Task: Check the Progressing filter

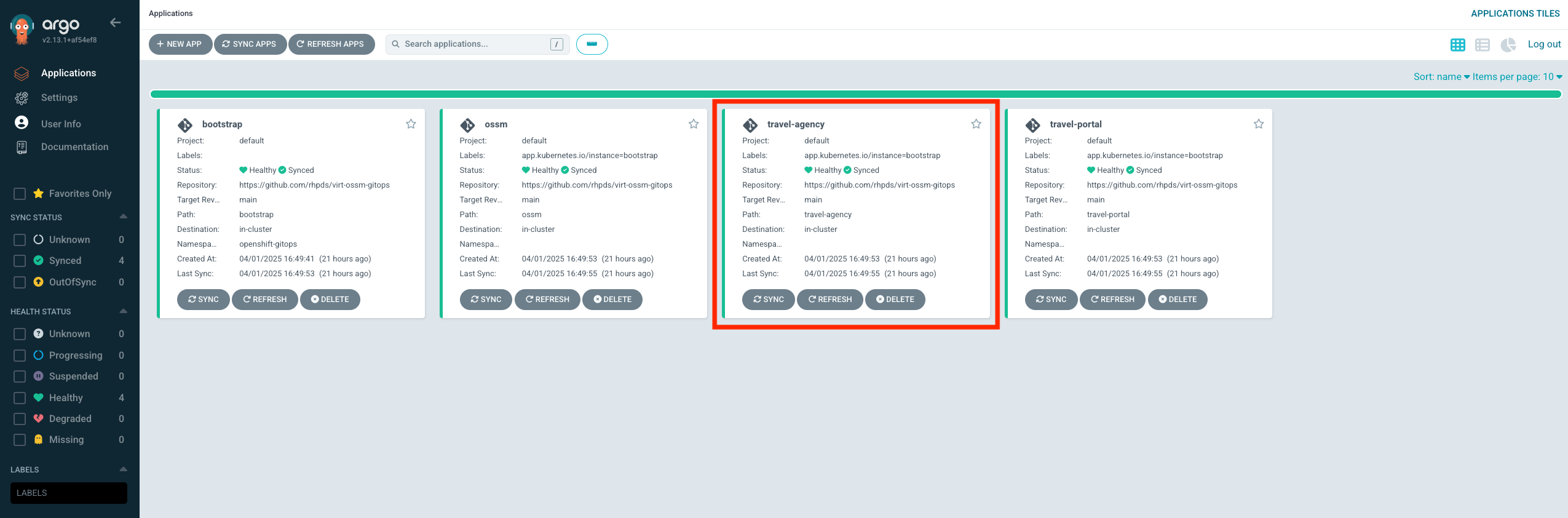Action: tap(20, 356)
